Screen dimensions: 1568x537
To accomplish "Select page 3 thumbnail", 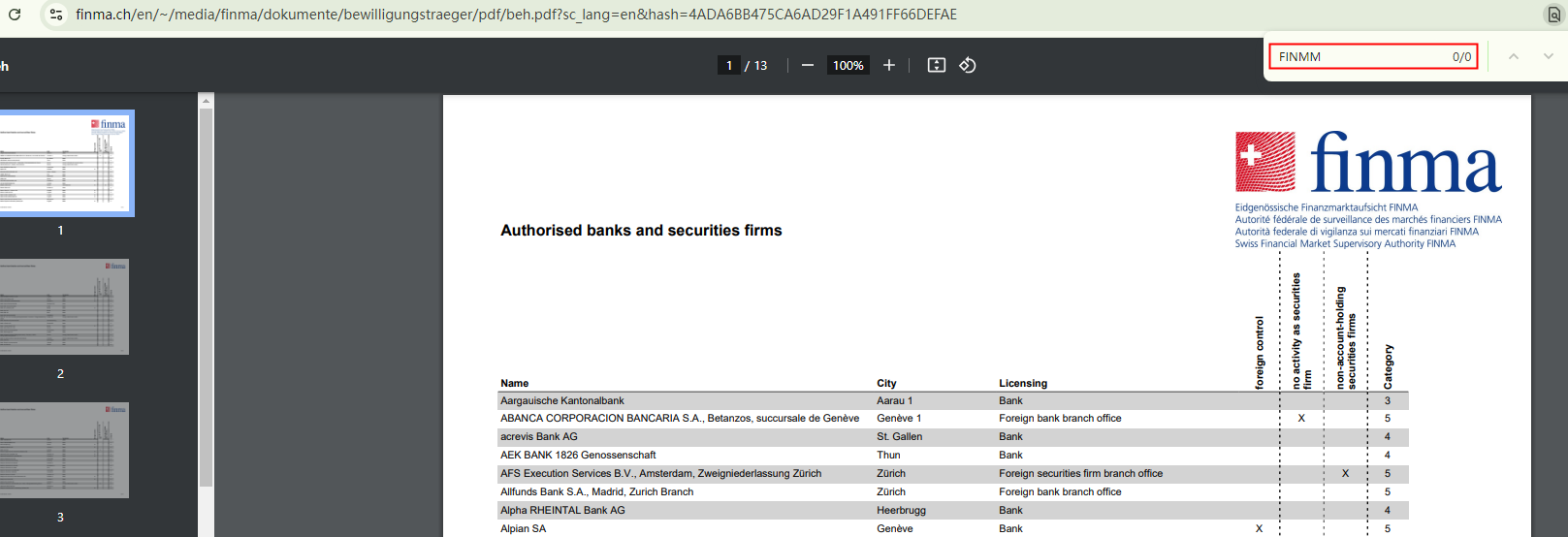I will click(x=64, y=450).
